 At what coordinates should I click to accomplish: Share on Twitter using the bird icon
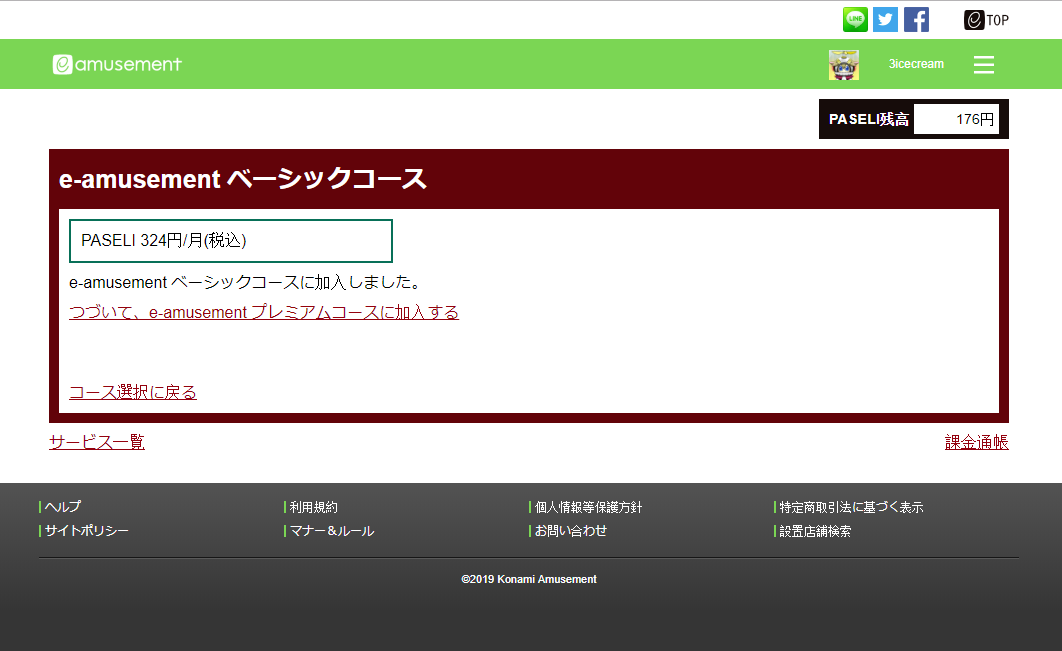[885, 20]
